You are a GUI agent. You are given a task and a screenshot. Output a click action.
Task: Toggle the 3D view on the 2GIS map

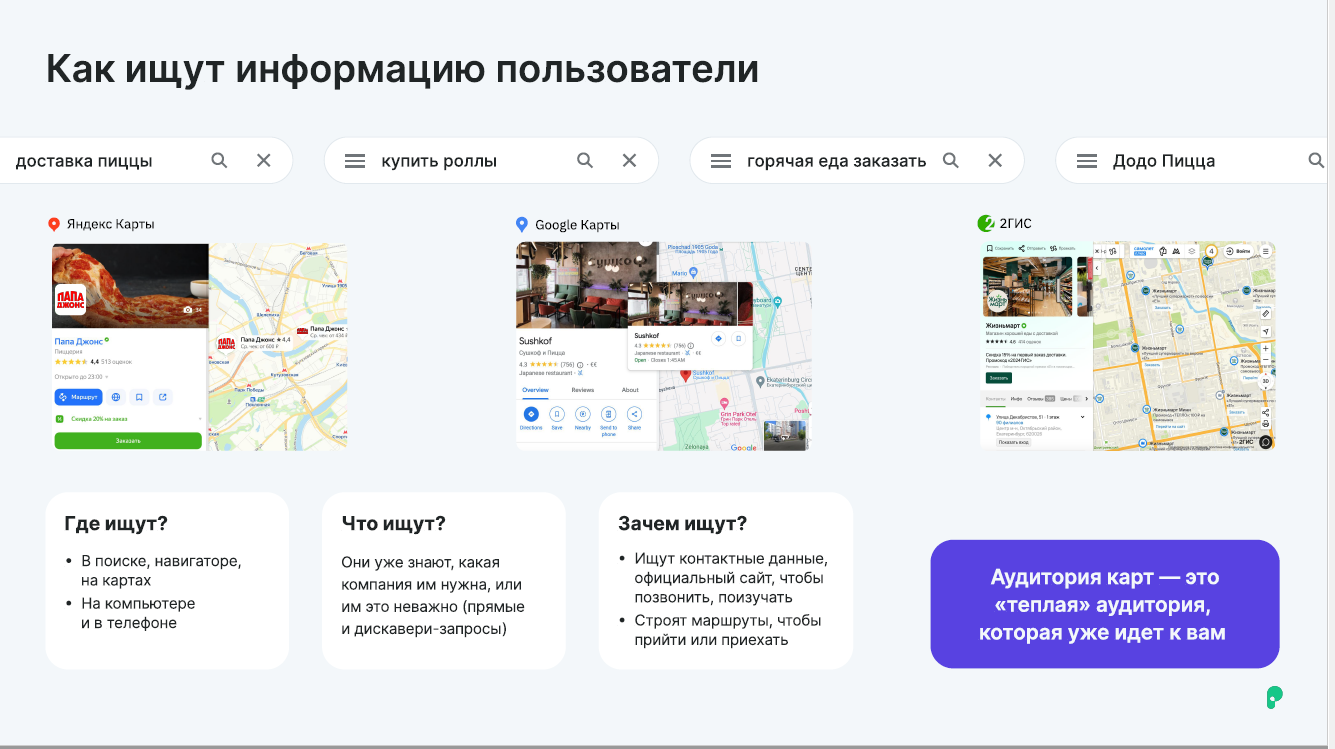tap(1266, 381)
